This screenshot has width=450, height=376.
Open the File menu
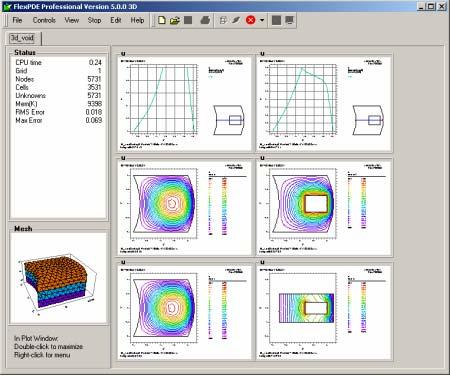click(x=17, y=20)
